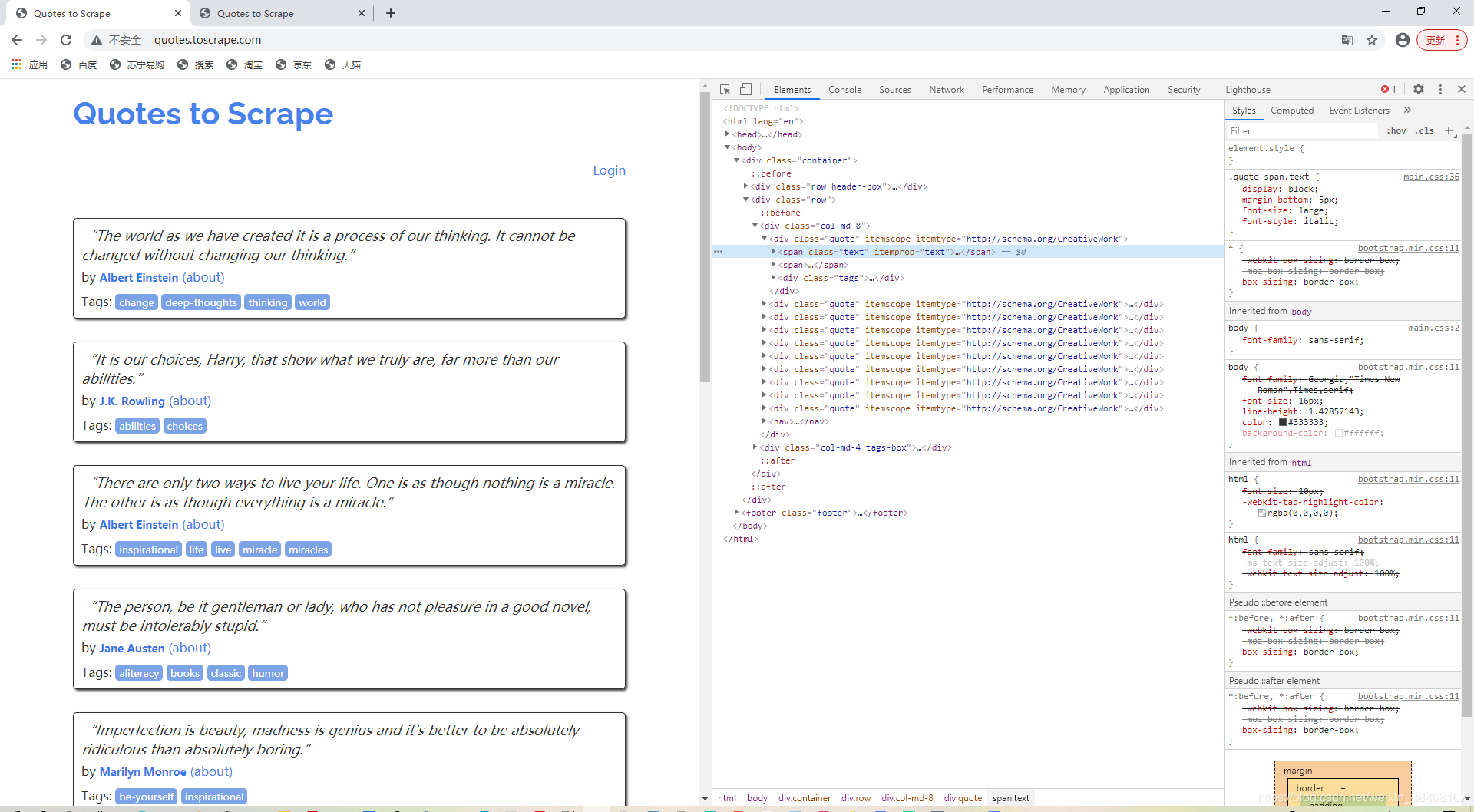This screenshot has width=1474, height=812.
Task: Close the DevTools panel
Action: (1462, 89)
